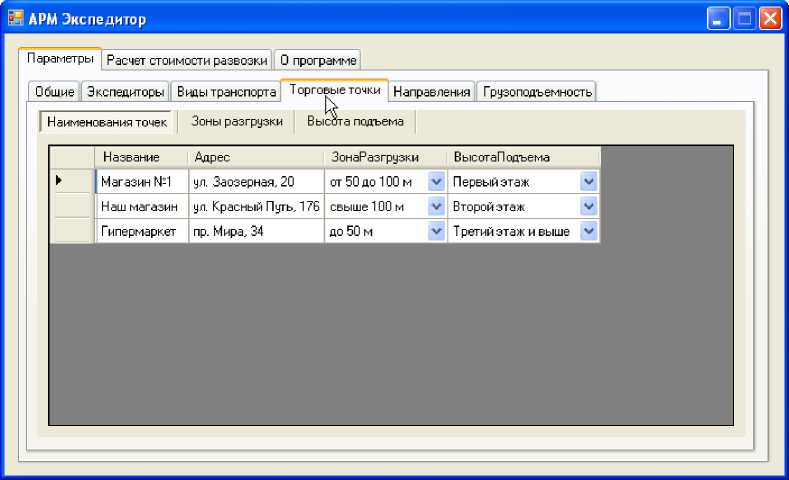The width and height of the screenshot is (789, 480).
Task: Select the Зоны разгрузки inner tab
Action: [x=237, y=122]
